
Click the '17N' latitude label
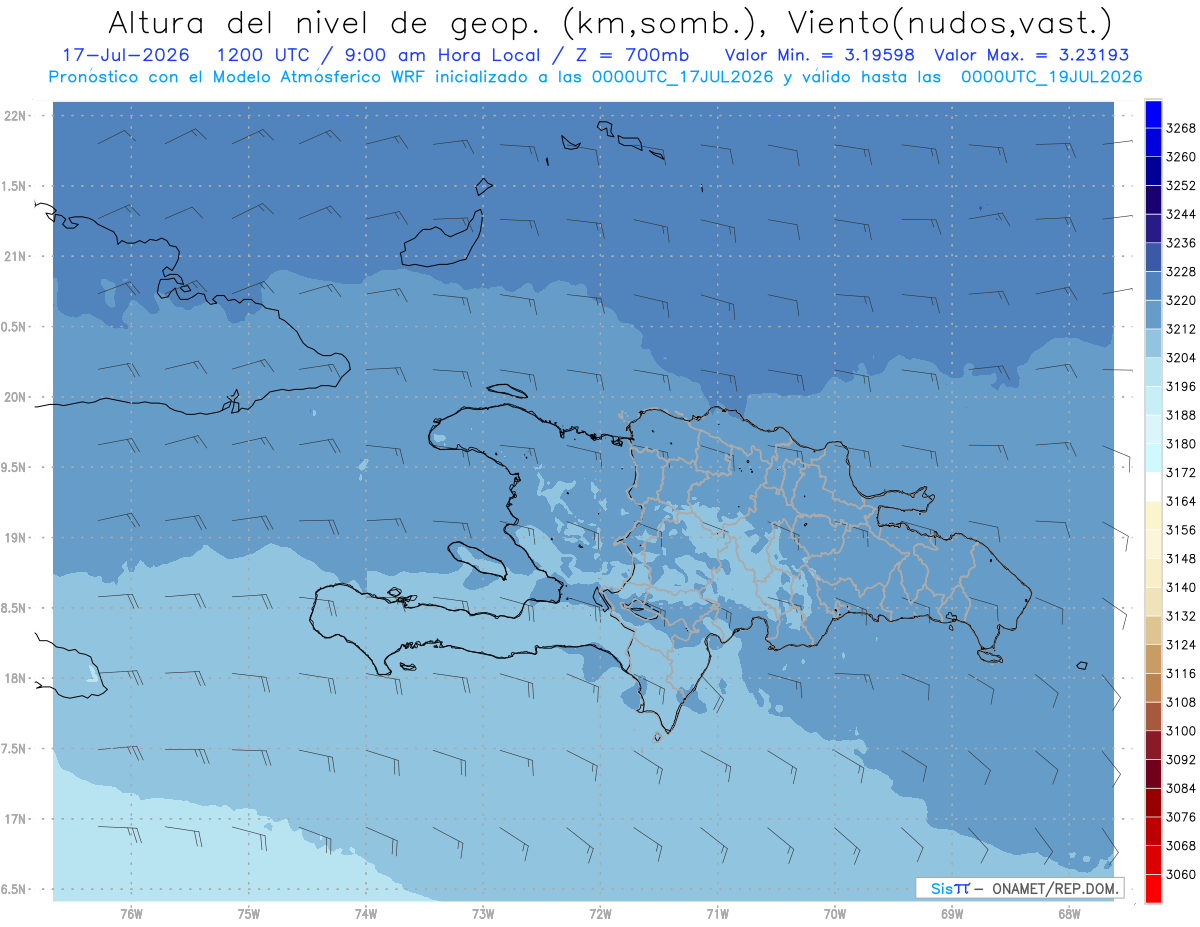coord(15,819)
